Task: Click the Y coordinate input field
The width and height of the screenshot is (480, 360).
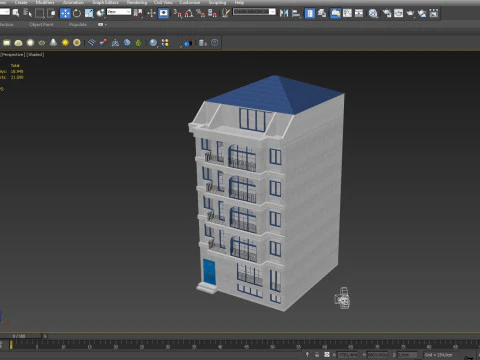Action: (x=377, y=355)
